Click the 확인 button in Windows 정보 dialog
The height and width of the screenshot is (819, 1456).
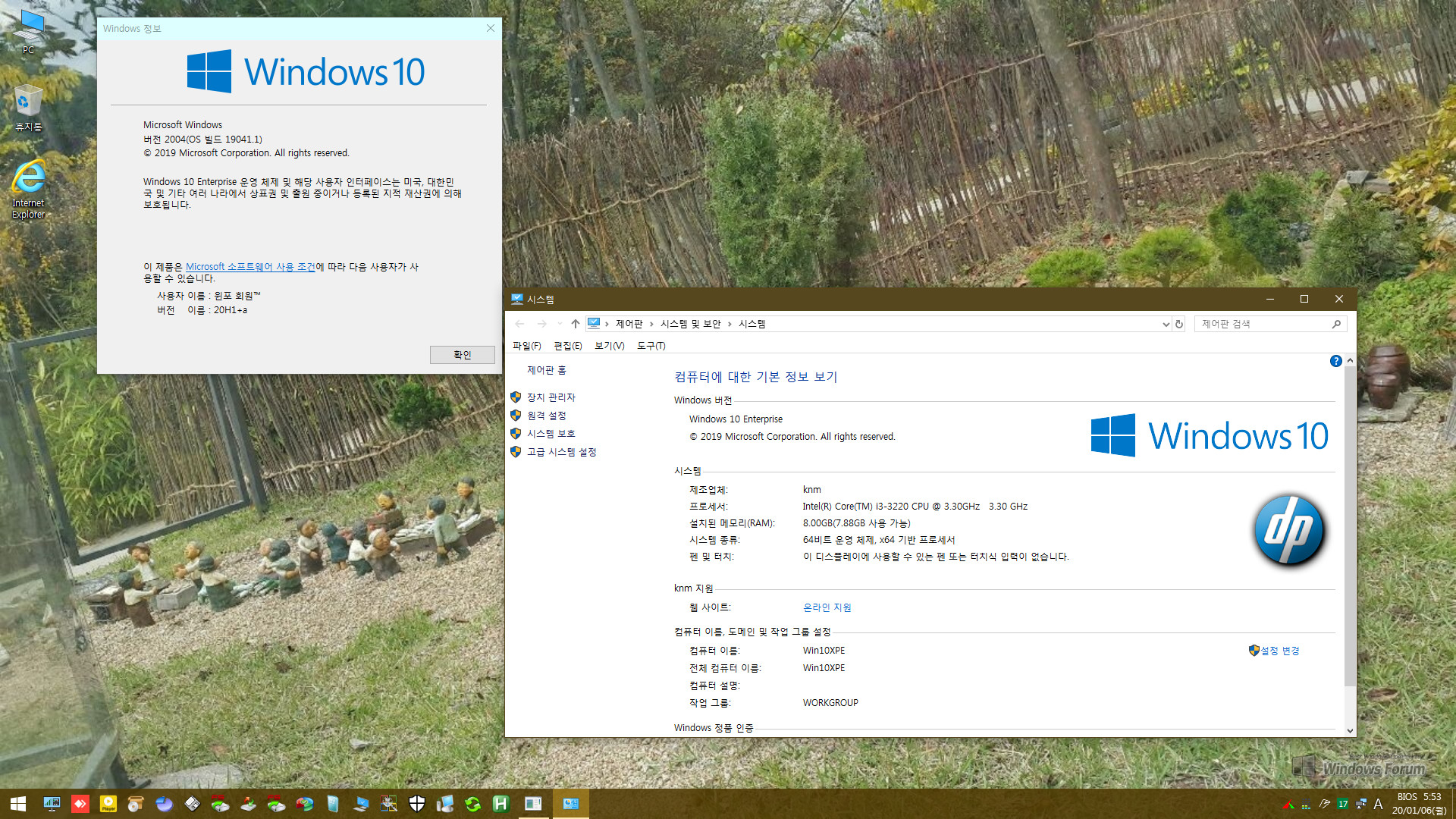coord(462,355)
